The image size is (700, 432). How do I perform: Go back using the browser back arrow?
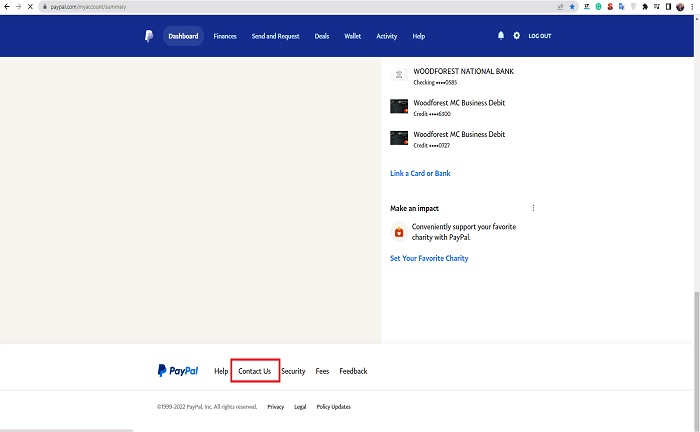[x=7, y=7]
